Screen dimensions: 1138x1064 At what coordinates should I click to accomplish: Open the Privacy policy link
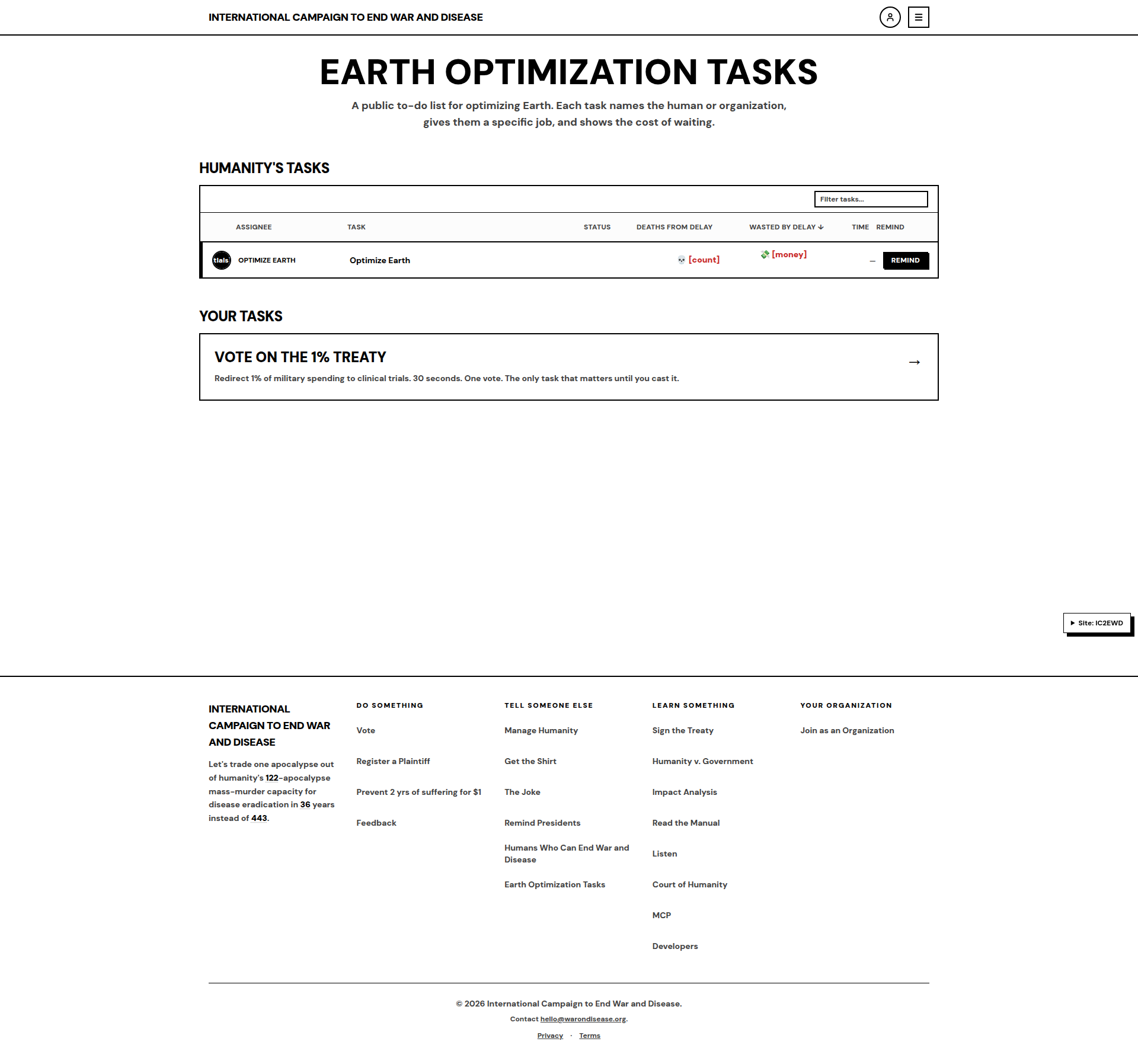pyautogui.click(x=550, y=1036)
